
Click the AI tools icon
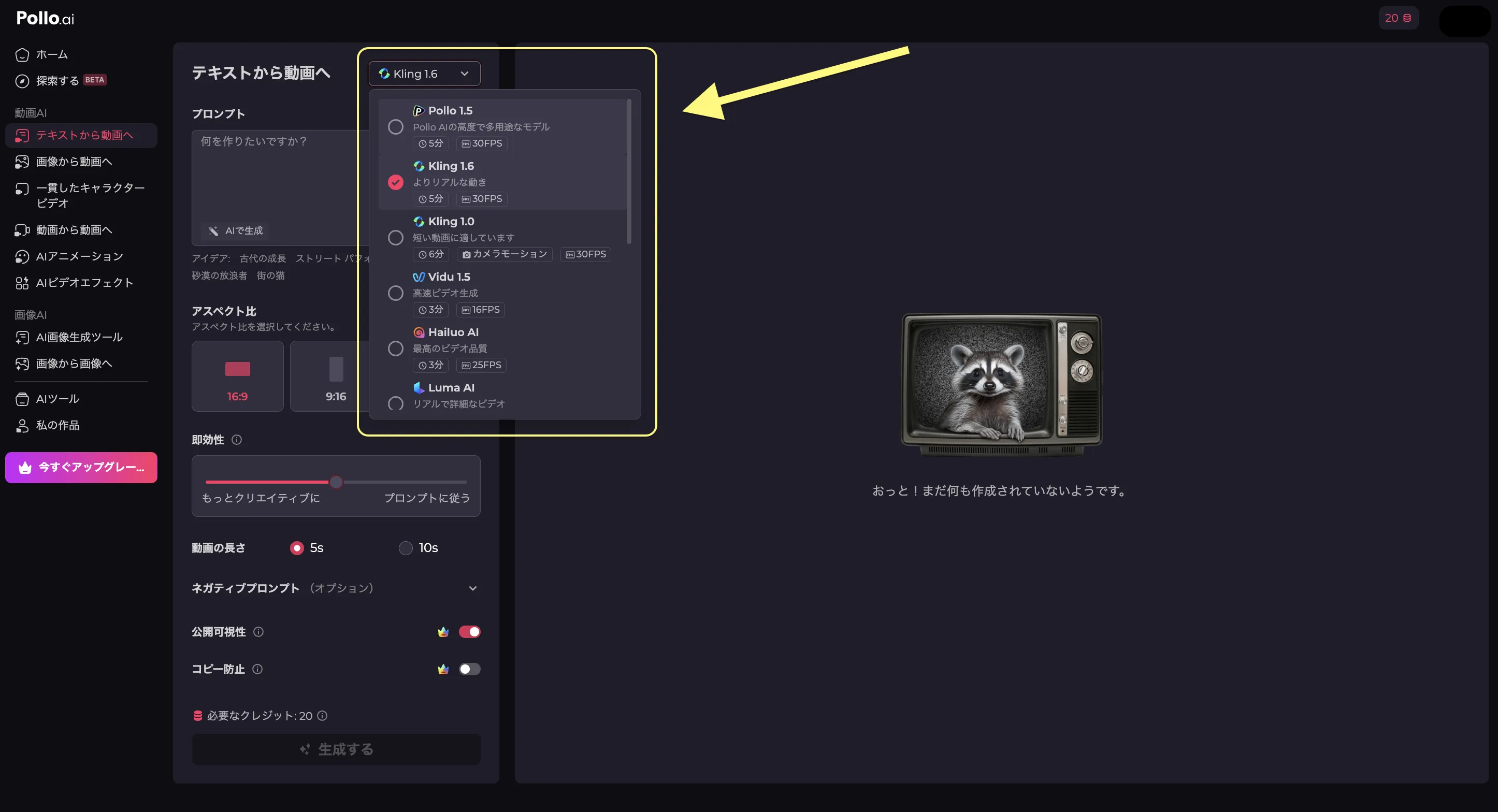tap(22, 399)
